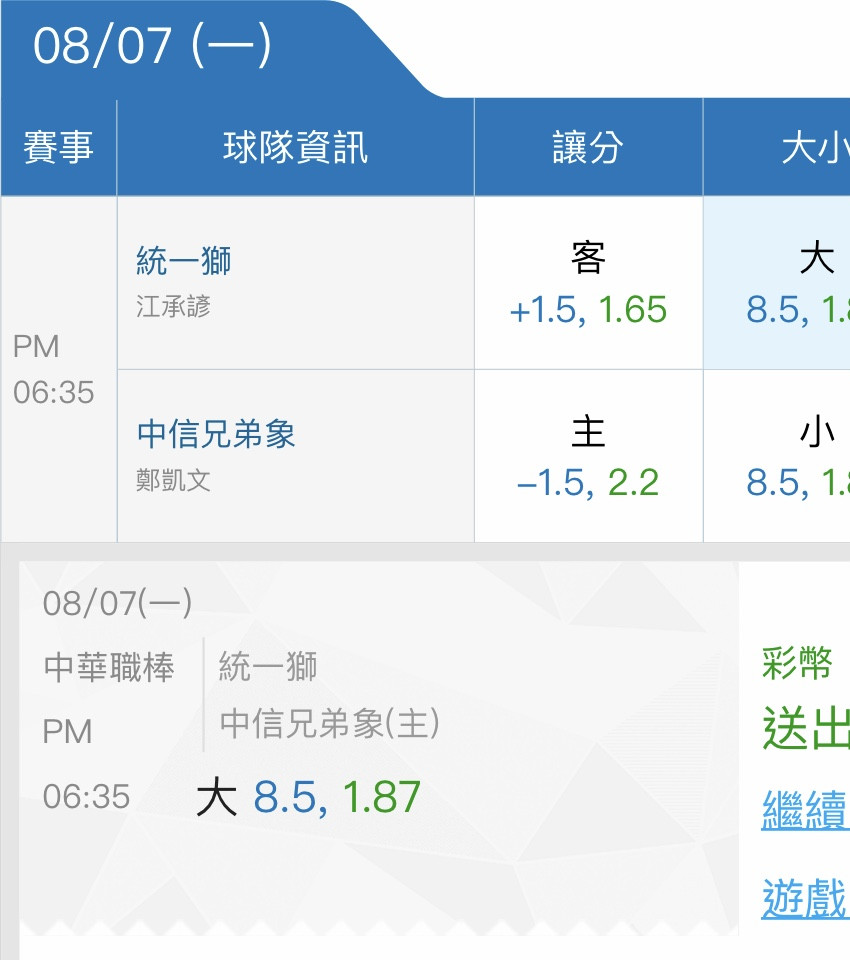Select the 主 -1.5, 2.2 handicap odds
850x960 pixels.
[x=589, y=456]
